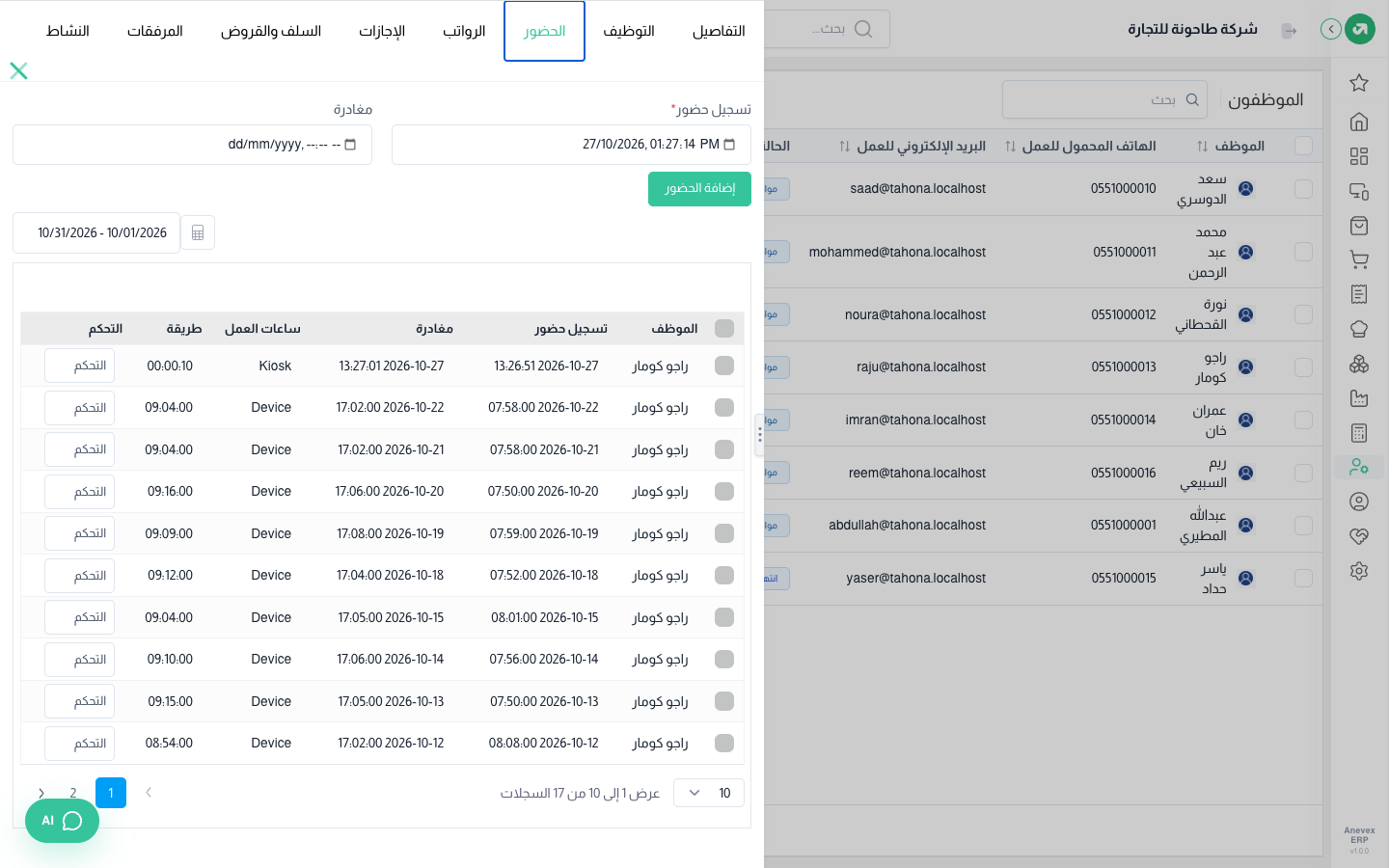The height and width of the screenshot is (868, 1389).
Task: Click the calendar icon in check-in field
Action: pos(729,145)
